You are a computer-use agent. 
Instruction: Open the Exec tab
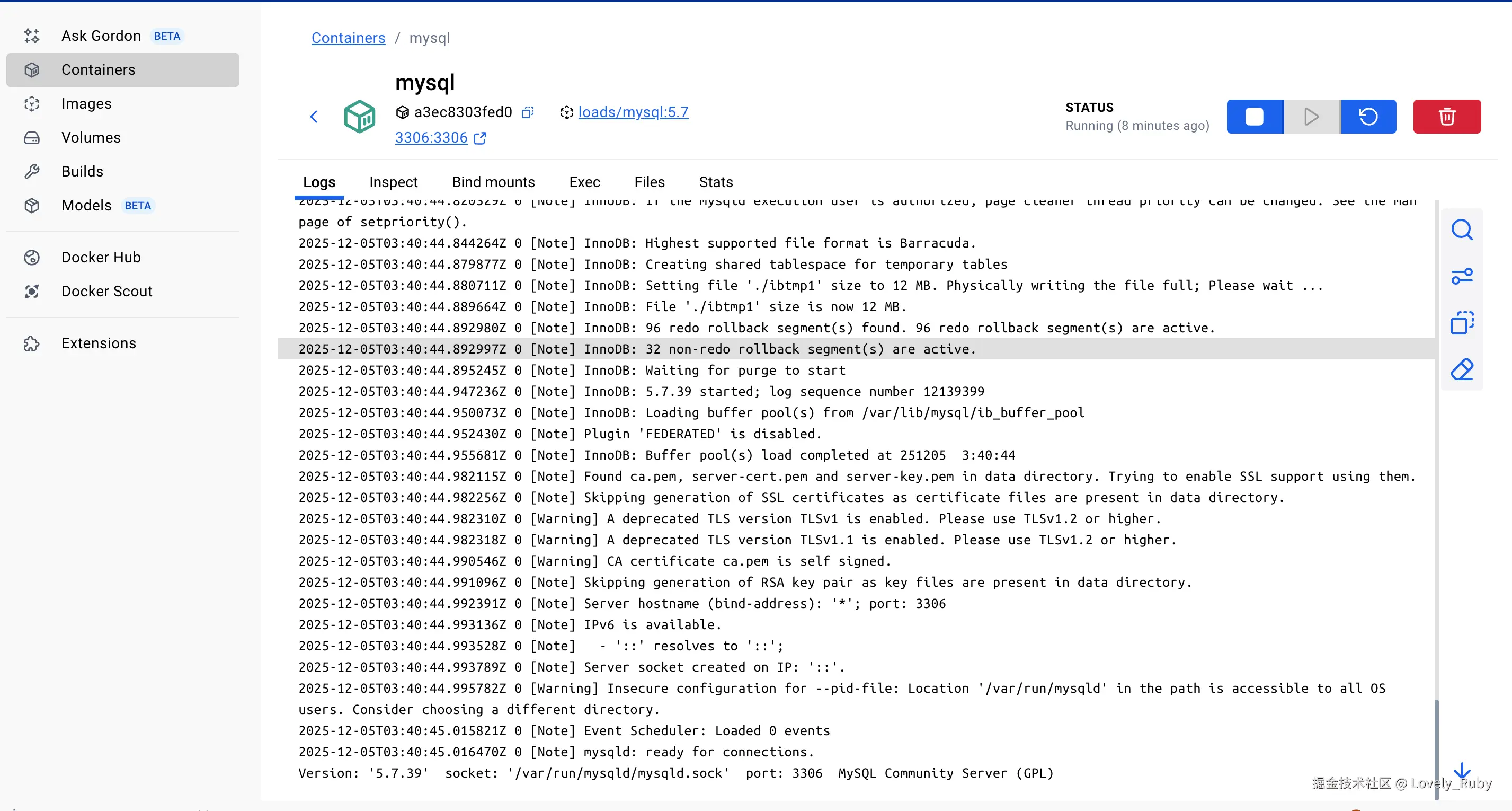click(x=584, y=182)
